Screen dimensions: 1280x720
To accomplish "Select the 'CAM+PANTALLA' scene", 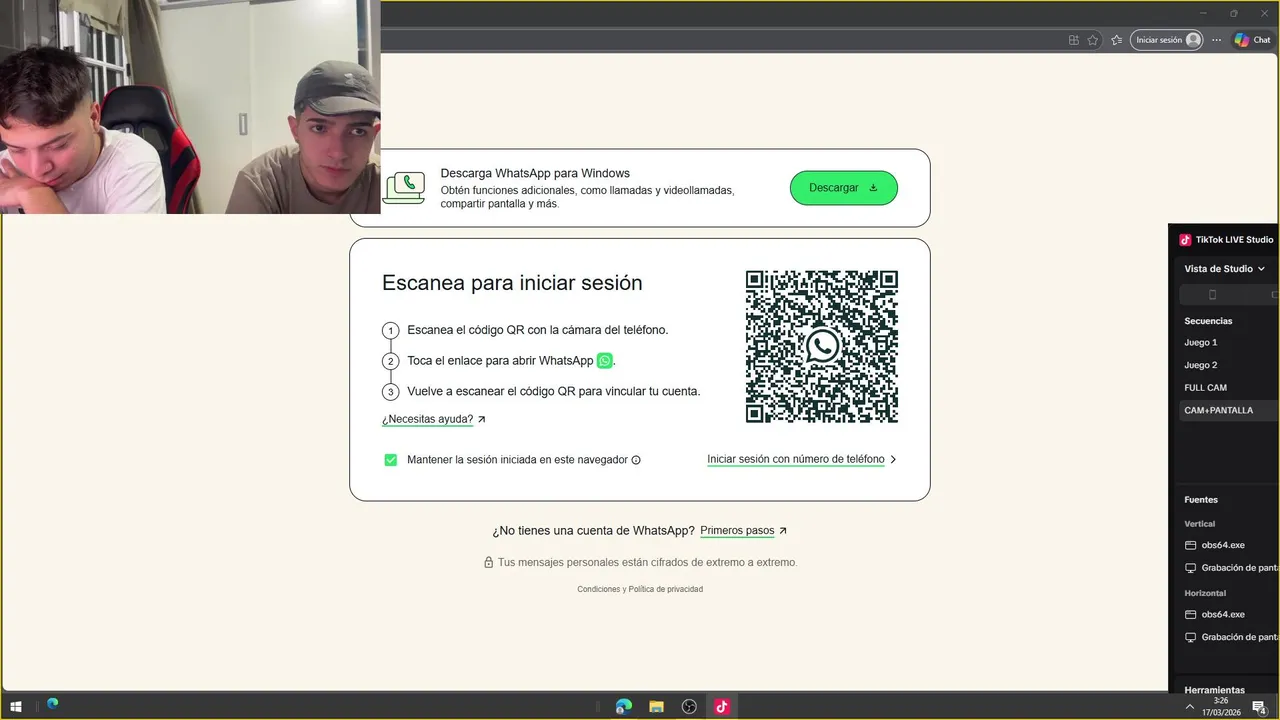I will [1228, 411].
